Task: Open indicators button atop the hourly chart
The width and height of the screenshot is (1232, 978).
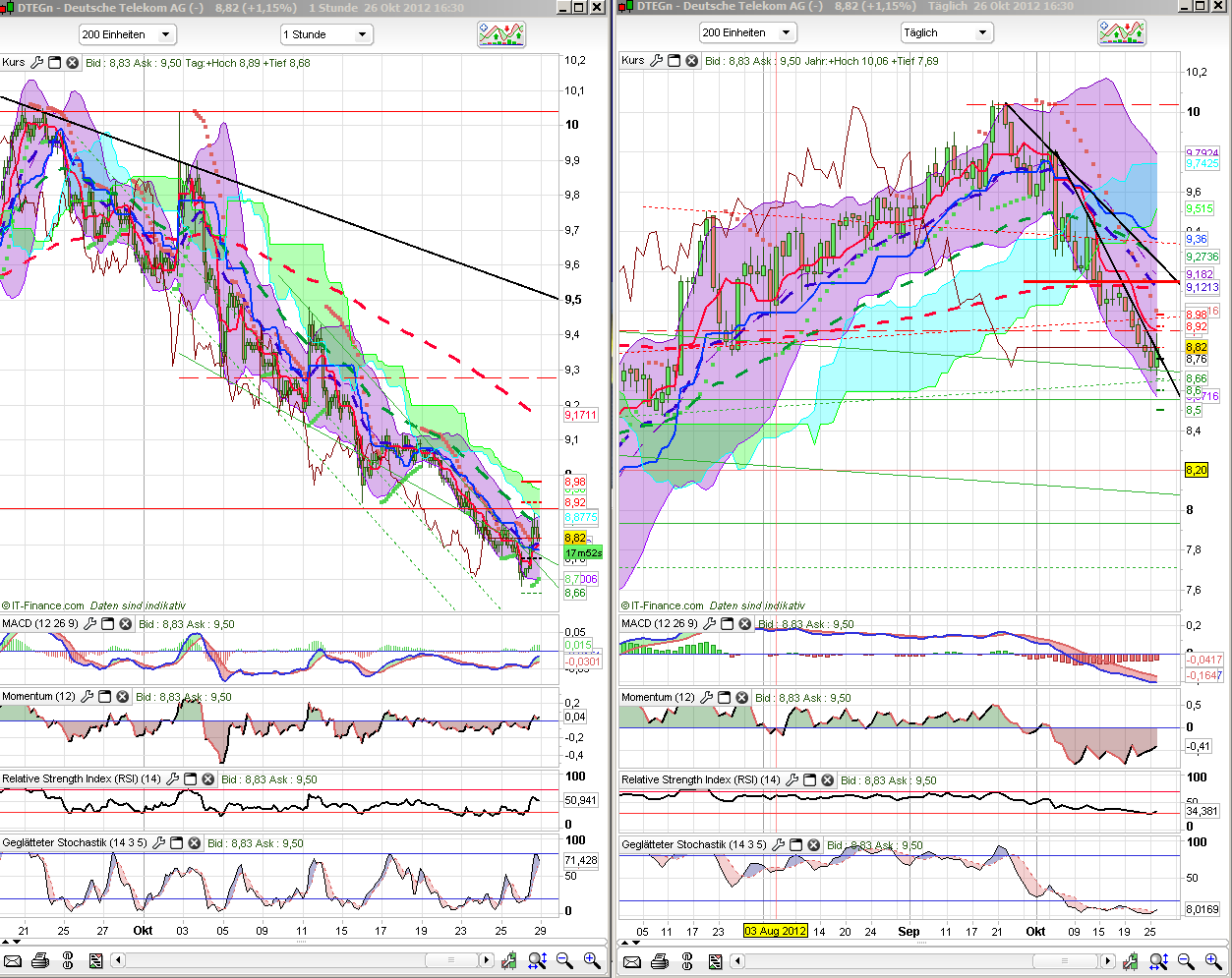Action: (501, 34)
